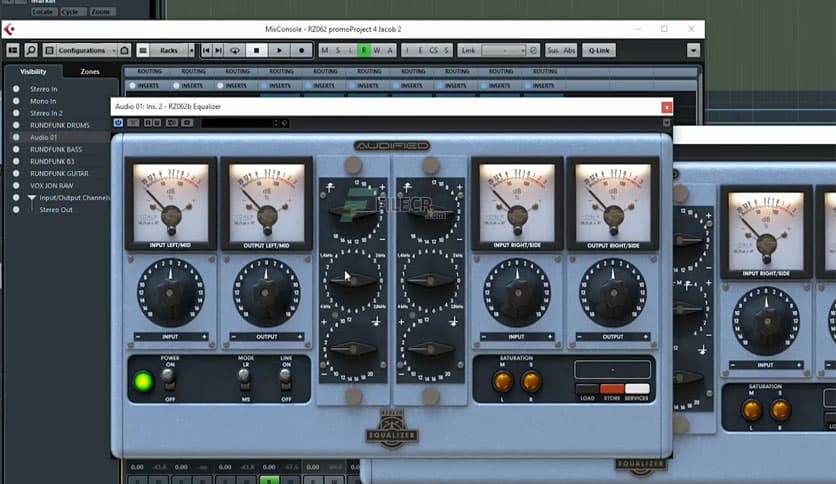Open the plugin window functions menu arrow

(666, 123)
